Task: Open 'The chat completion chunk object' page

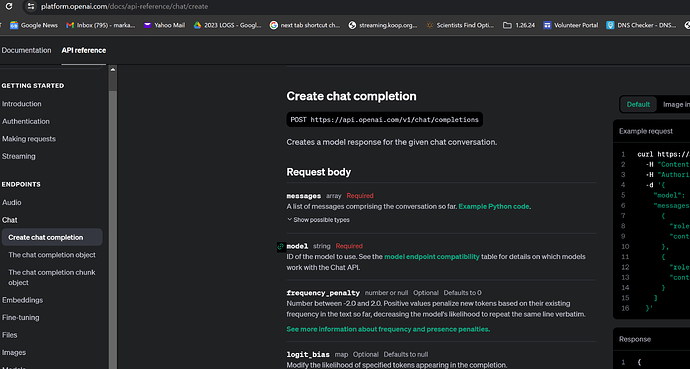Action: 52,278
